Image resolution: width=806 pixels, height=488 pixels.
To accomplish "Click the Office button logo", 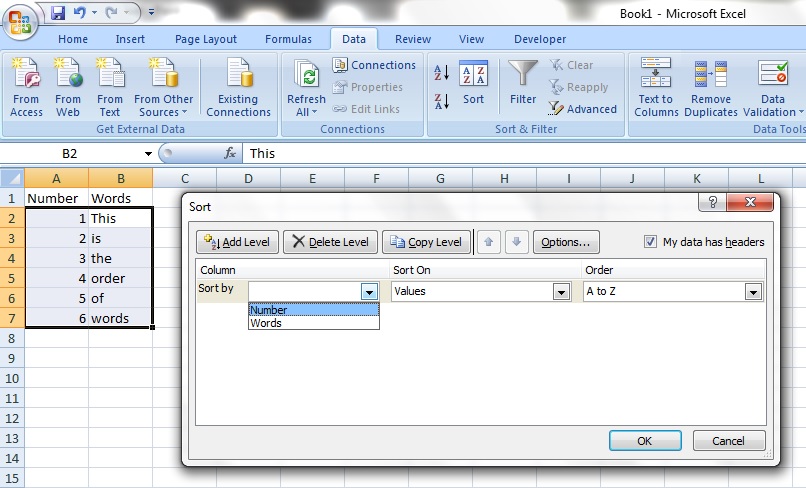I will pyautogui.click(x=20, y=20).
